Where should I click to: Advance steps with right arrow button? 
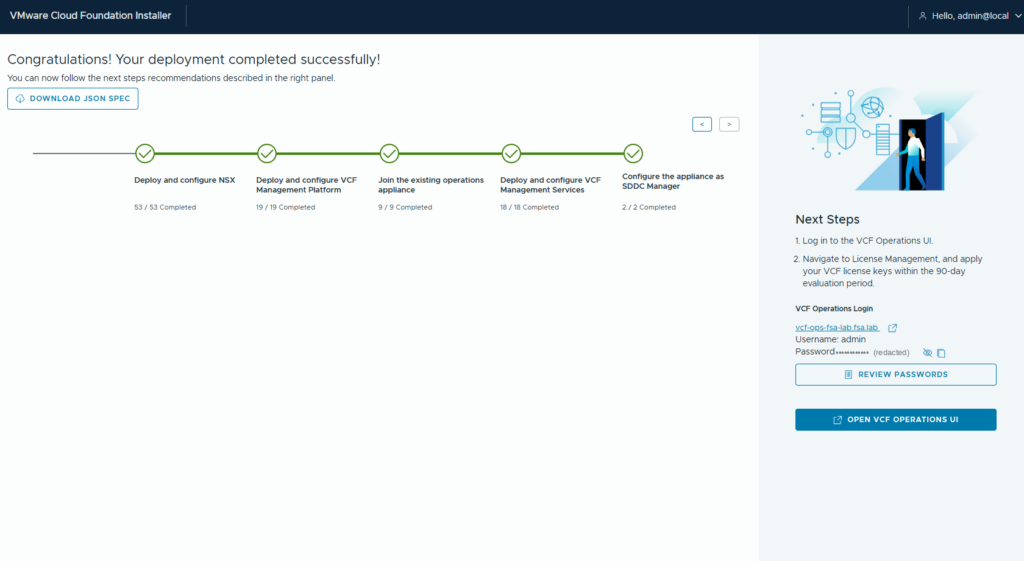729,124
